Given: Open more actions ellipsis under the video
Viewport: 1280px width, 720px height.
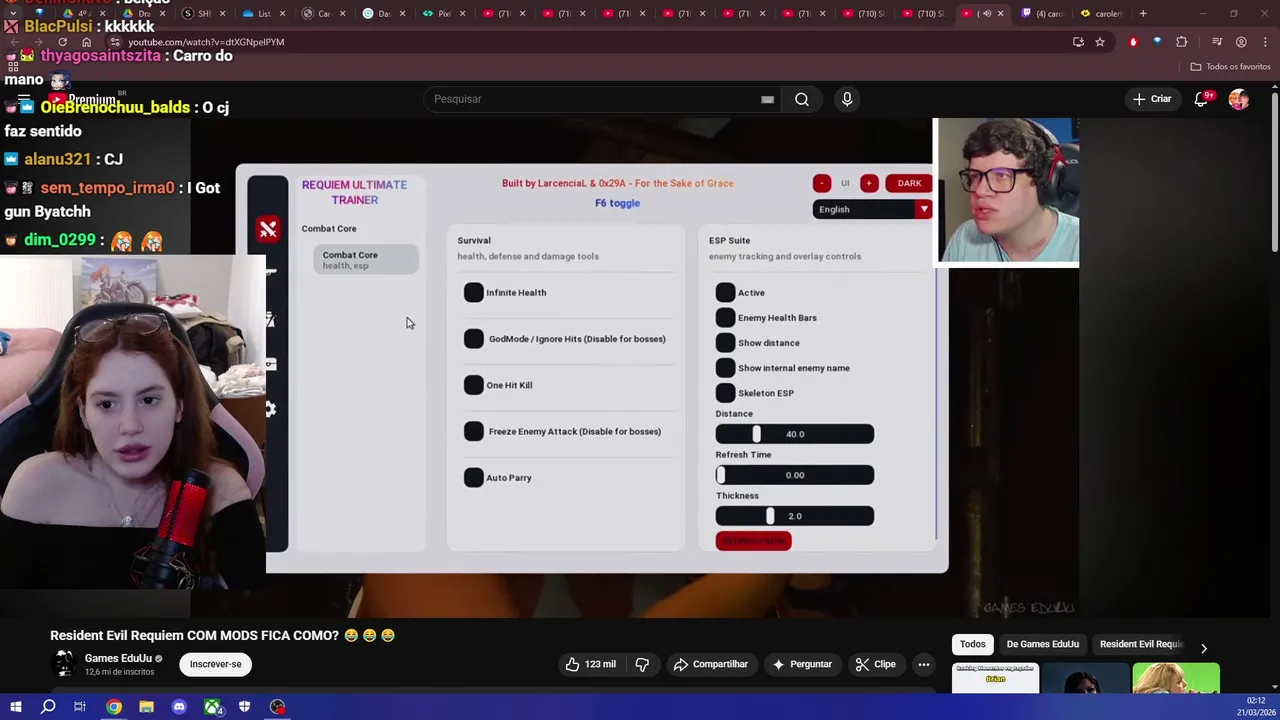Looking at the screenshot, I should tap(924, 664).
